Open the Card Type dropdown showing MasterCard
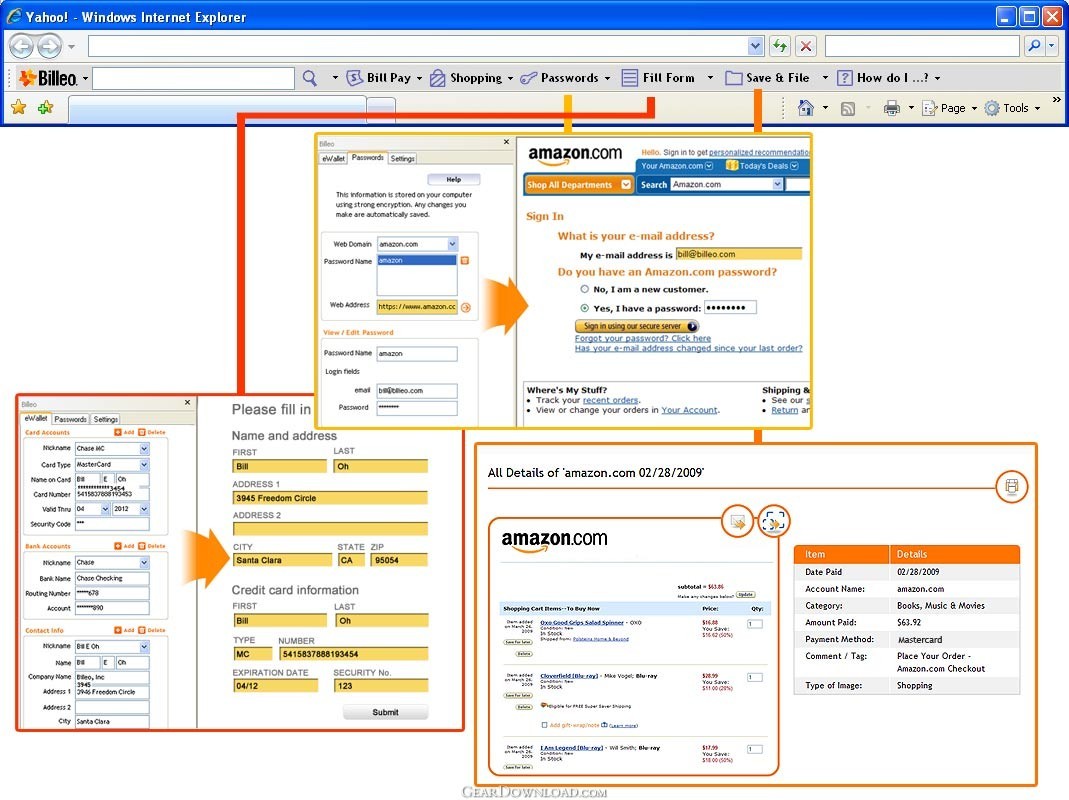The height and width of the screenshot is (800, 1069). point(144,464)
